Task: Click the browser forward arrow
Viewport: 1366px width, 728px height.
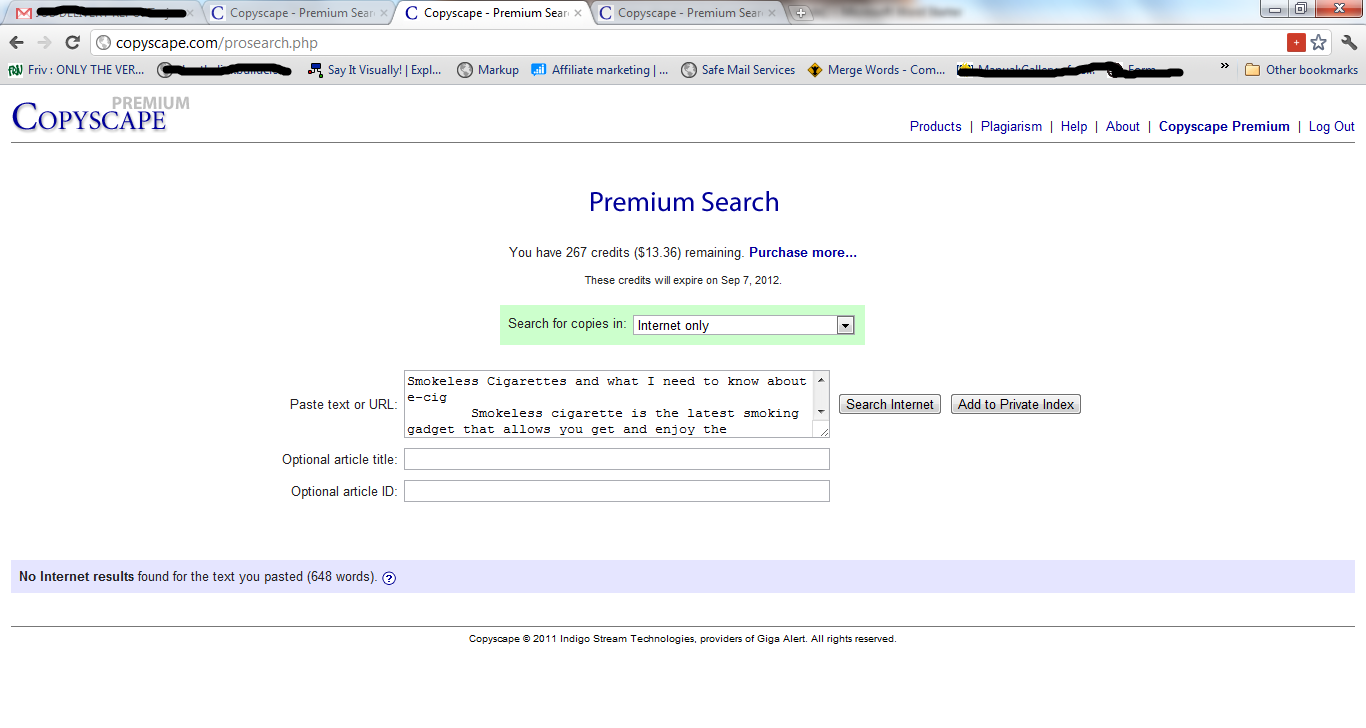Action: (x=44, y=43)
